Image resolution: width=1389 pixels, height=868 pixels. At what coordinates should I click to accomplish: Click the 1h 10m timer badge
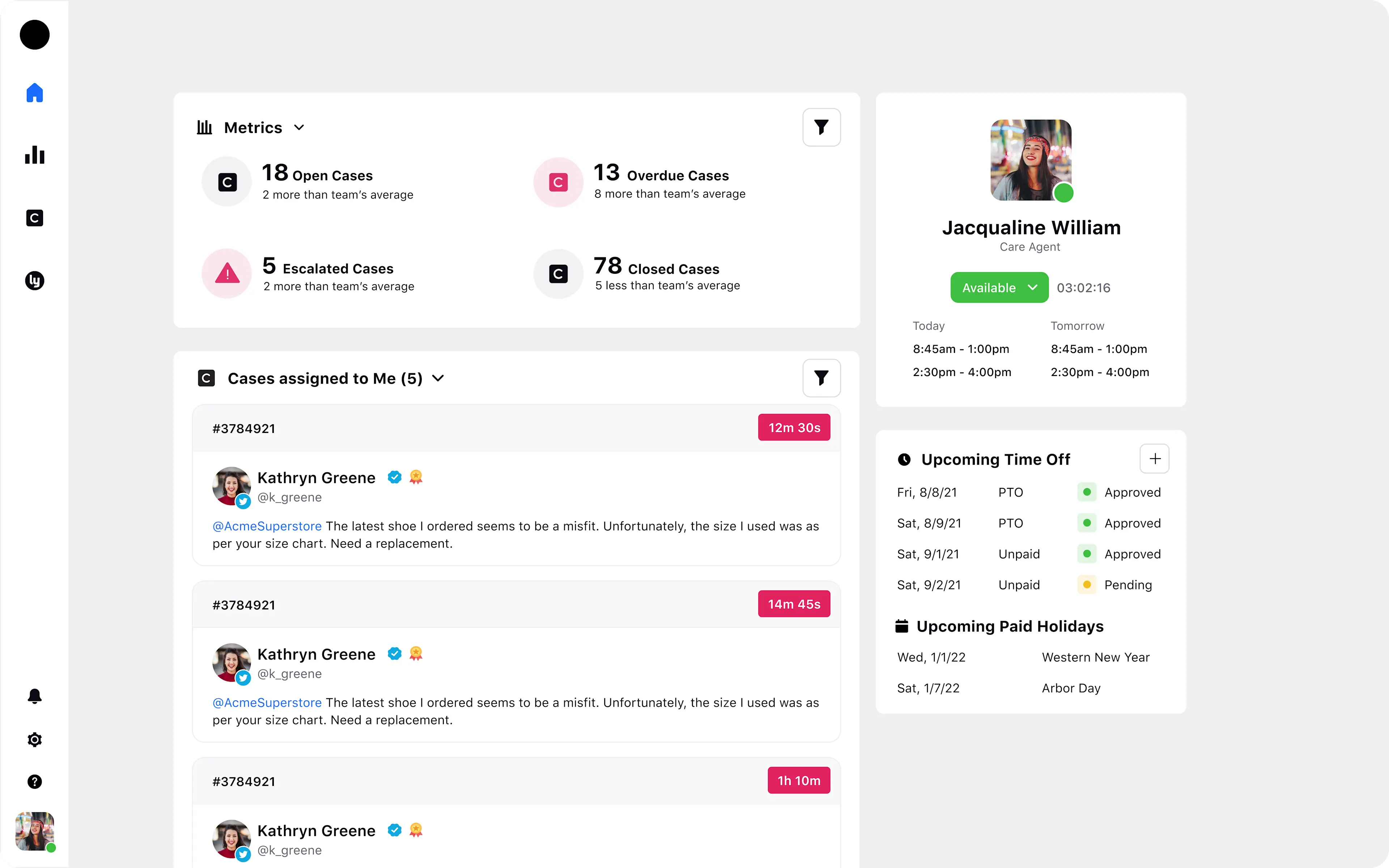click(799, 780)
